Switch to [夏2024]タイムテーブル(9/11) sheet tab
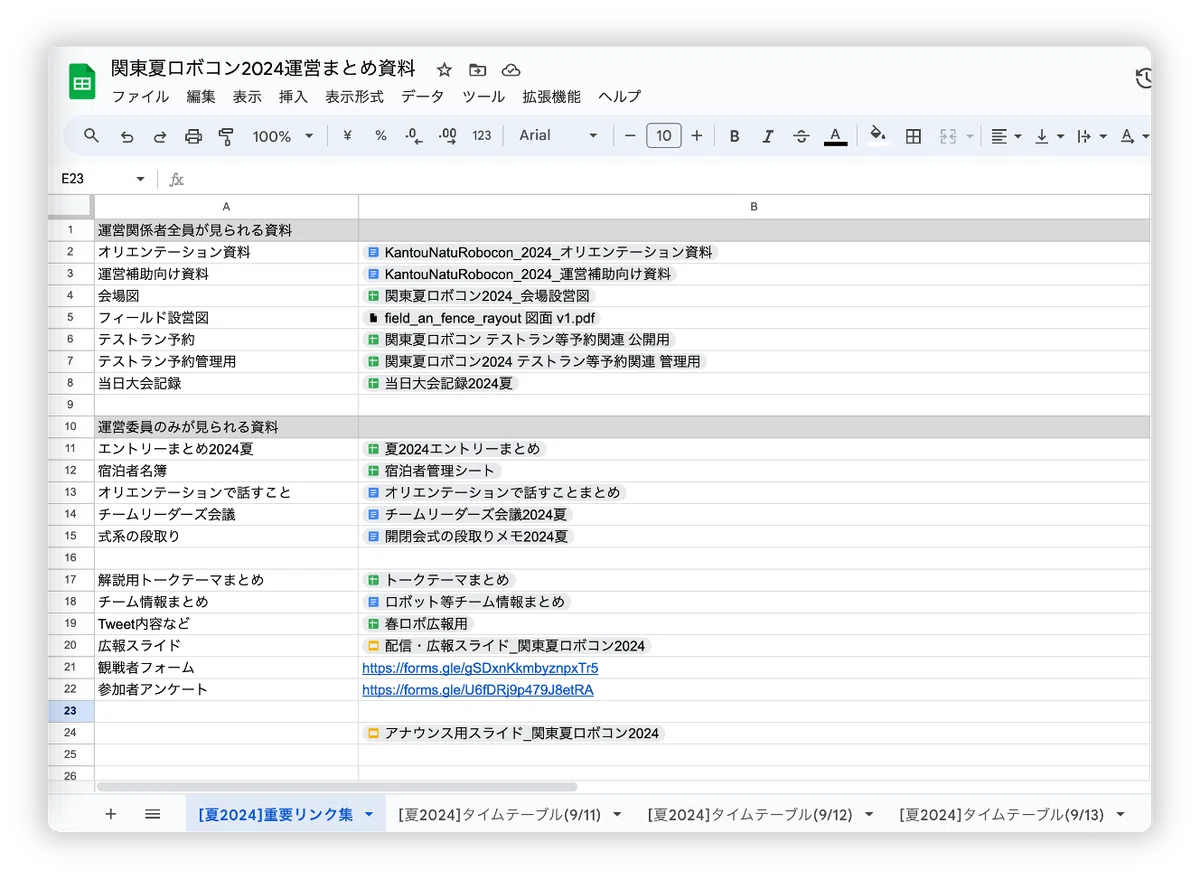Image resolution: width=1200 pixels, height=878 pixels. (510, 815)
